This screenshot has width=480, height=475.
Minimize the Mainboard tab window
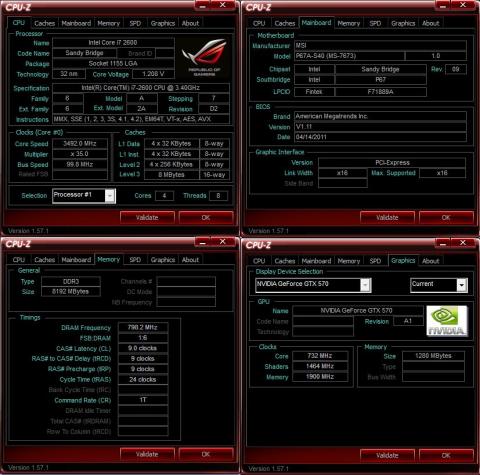tap(443, 5)
